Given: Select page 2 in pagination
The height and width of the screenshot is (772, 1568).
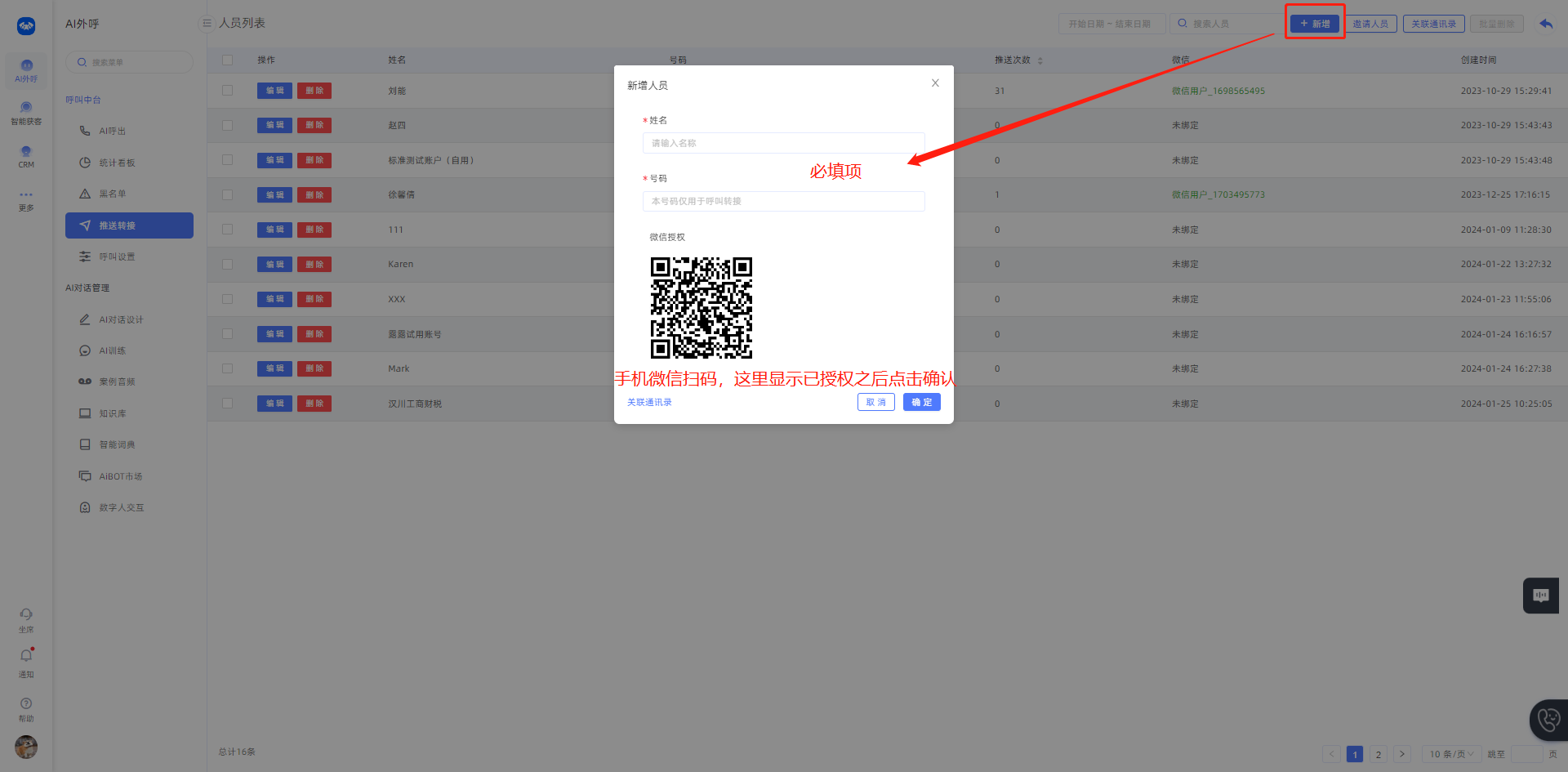Looking at the screenshot, I should click(x=1379, y=754).
